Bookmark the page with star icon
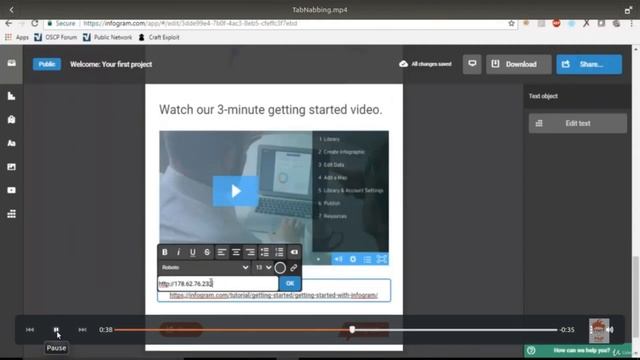640x360 pixels. 511,24
